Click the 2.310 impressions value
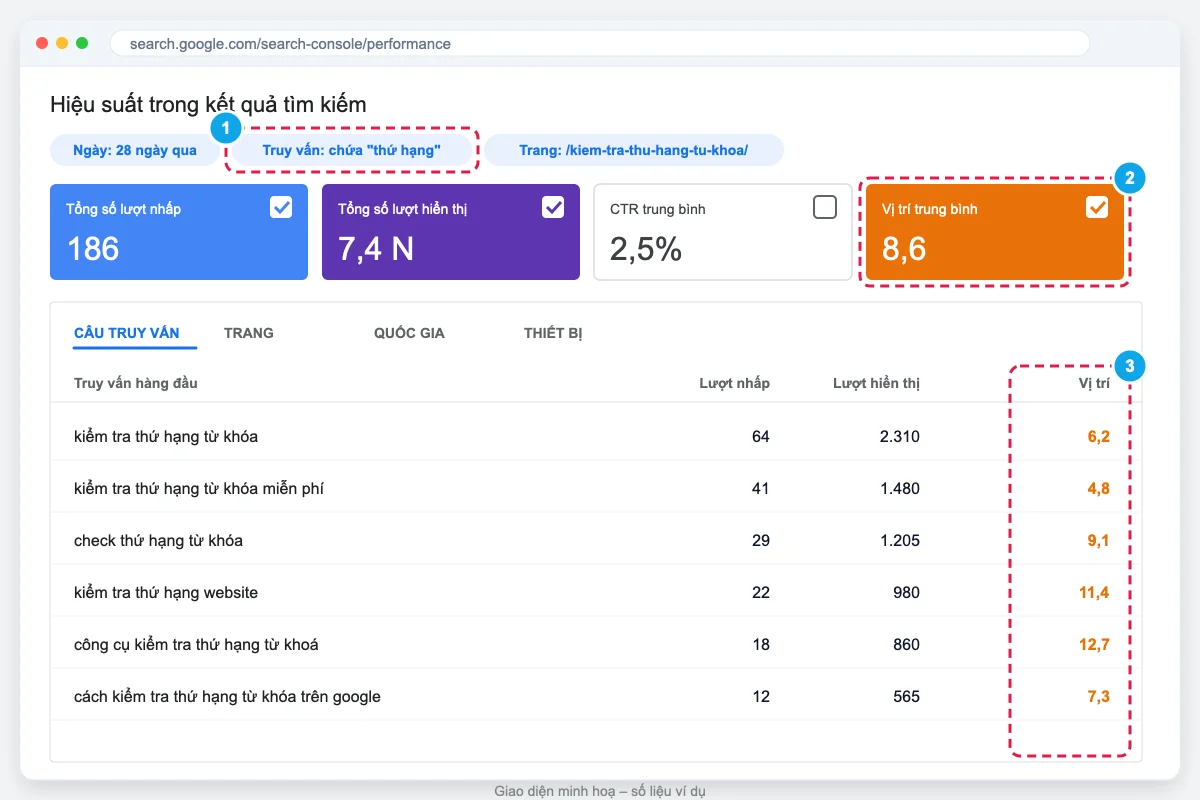 (x=900, y=436)
